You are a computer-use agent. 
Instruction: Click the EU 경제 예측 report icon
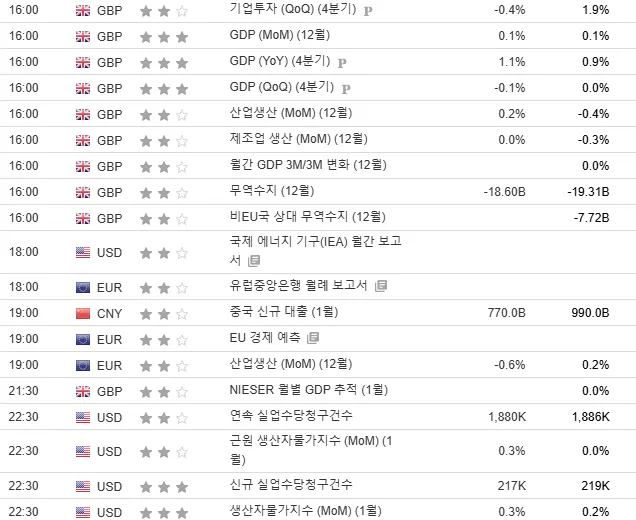coord(313,337)
